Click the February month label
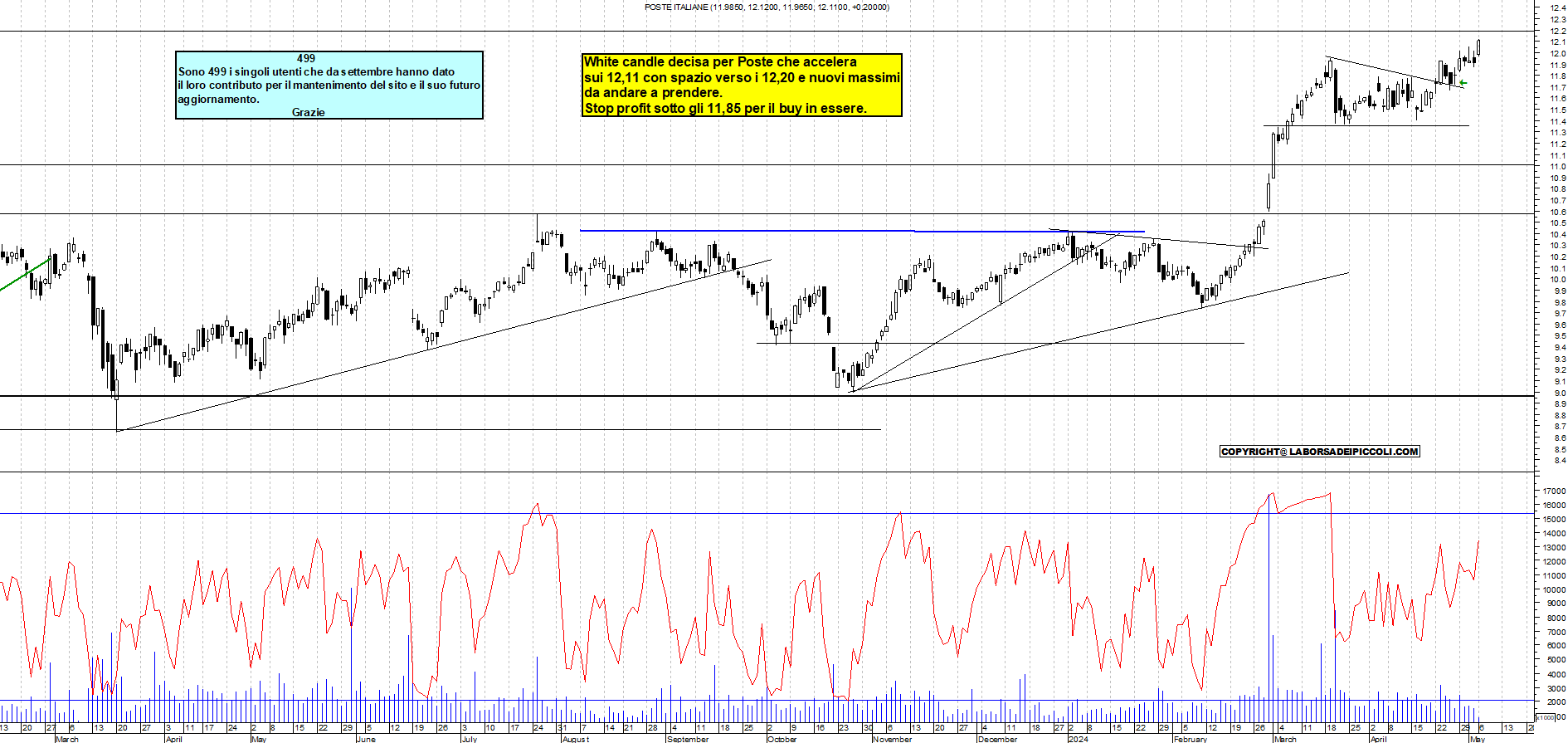1568x743 pixels. [1191, 739]
